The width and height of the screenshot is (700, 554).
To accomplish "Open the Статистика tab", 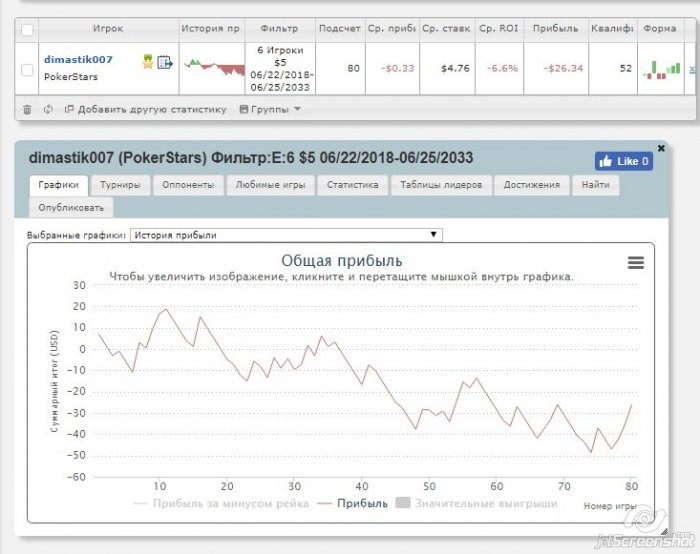I will pos(353,185).
